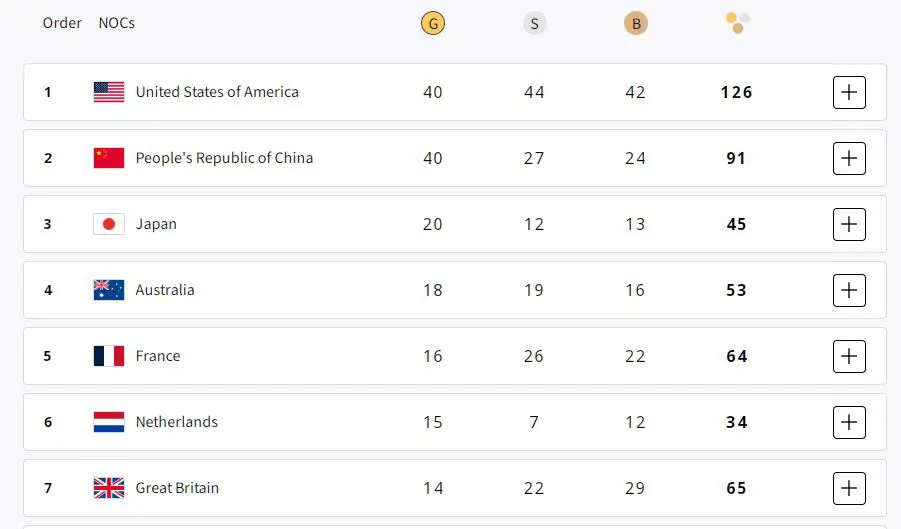Click the total medals three-dot icon
This screenshot has height=529, width=901.
point(738,23)
